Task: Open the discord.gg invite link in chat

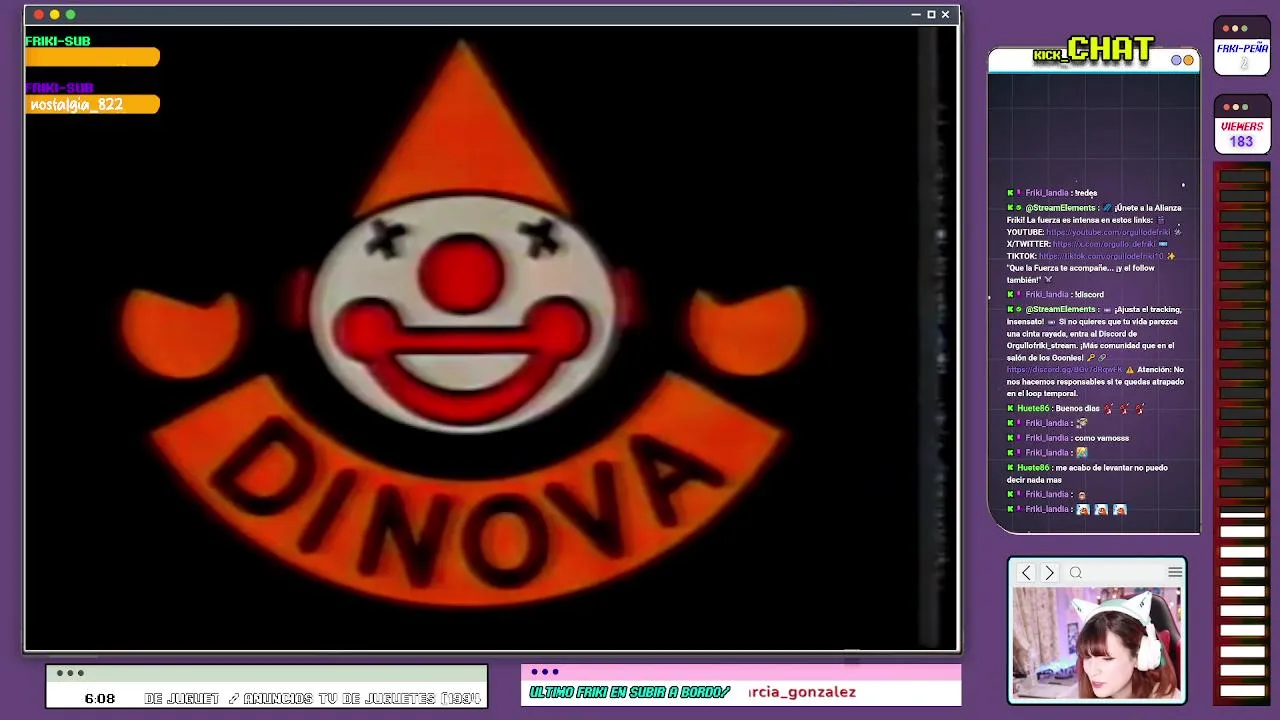Action: [1064, 370]
